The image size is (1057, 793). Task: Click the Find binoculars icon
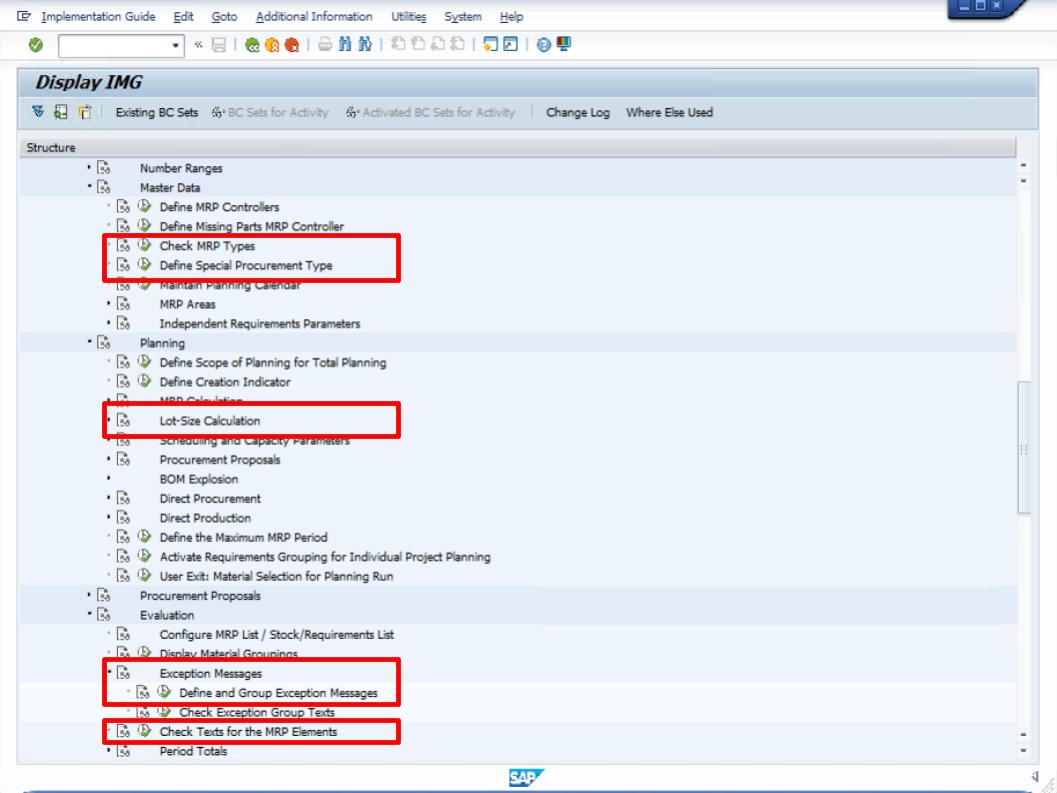pyautogui.click(x=345, y=45)
